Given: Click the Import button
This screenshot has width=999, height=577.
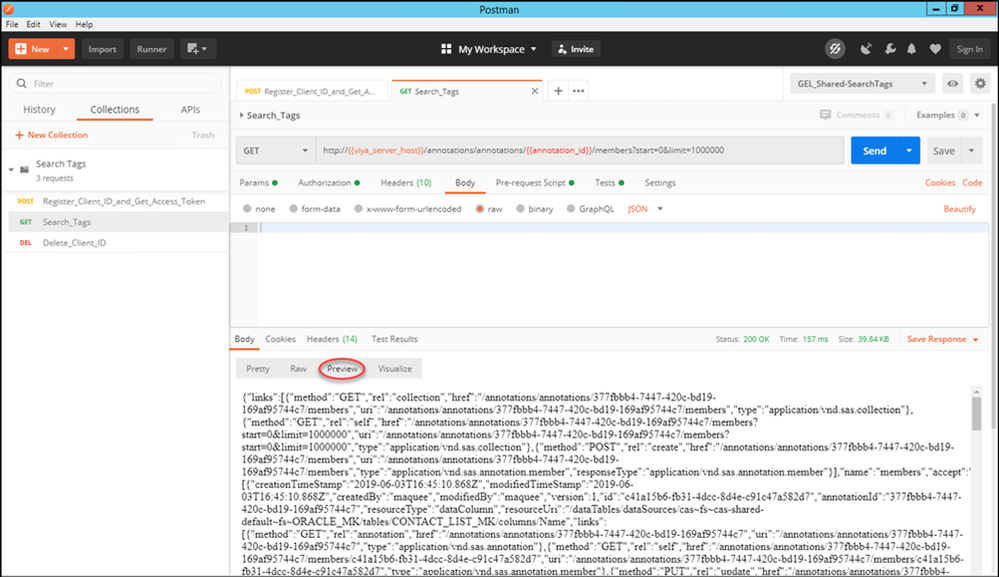Looking at the screenshot, I should [x=102, y=49].
